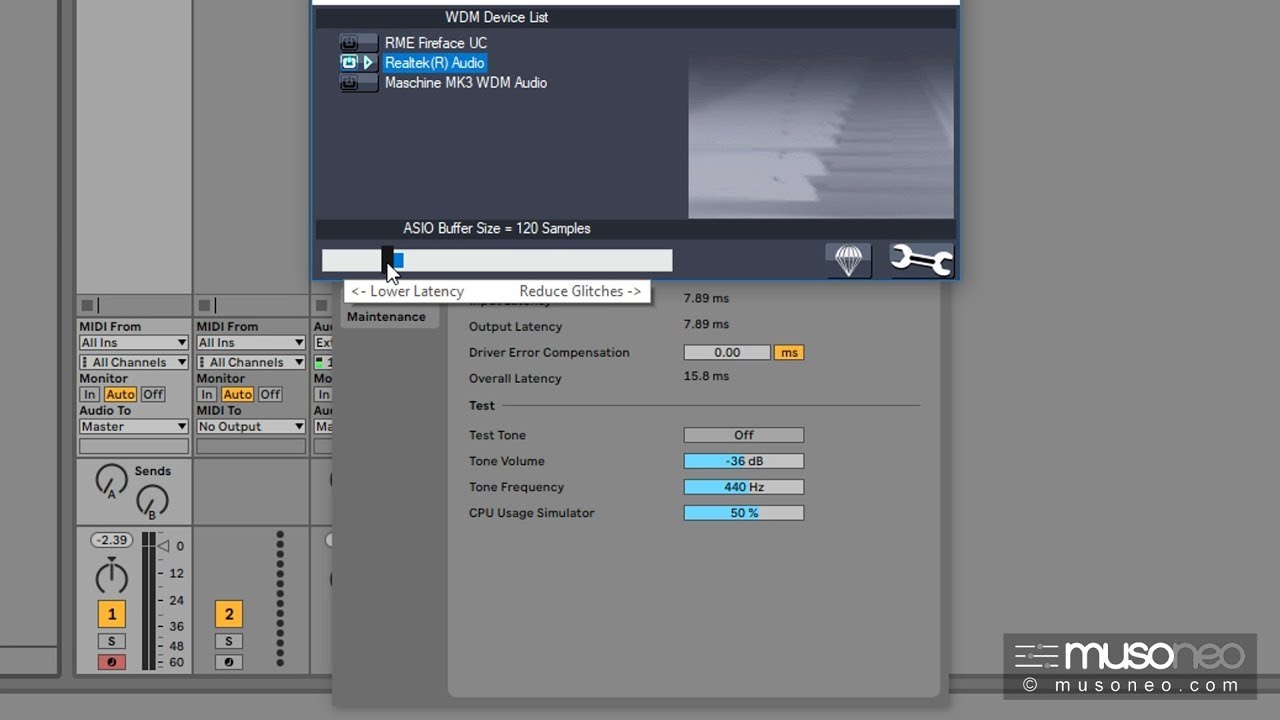The height and width of the screenshot is (720, 1280).
Task: Solo track 1
Action: (111, 641)
